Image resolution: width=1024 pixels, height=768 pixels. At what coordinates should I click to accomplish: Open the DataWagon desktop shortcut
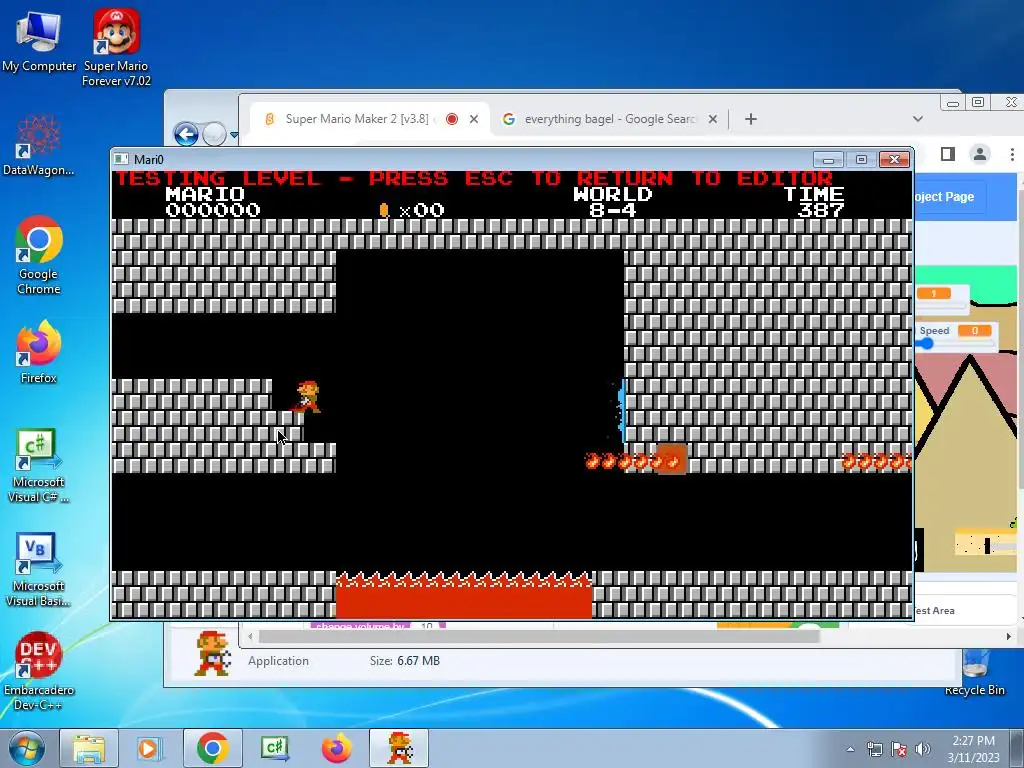38,145
